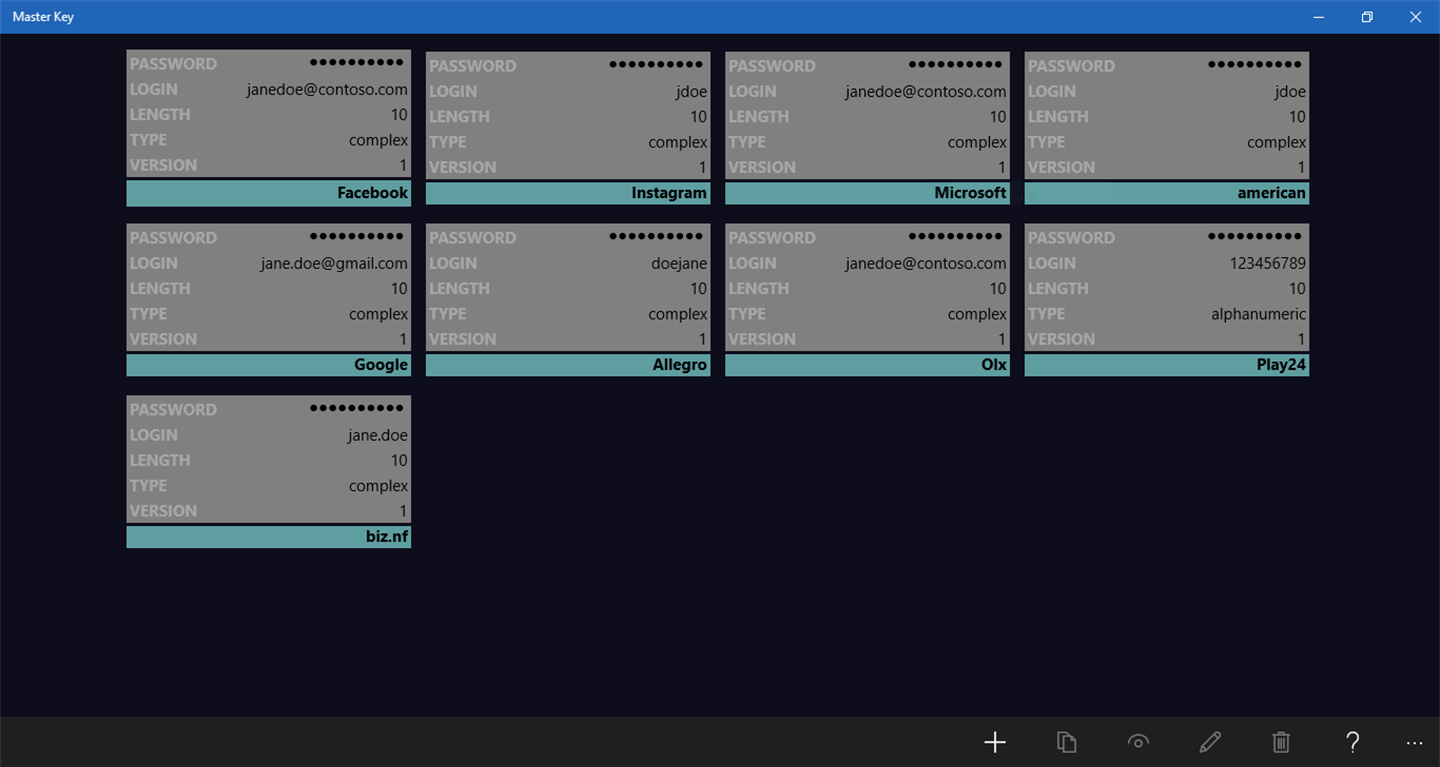Click masked password dots on Microsoft card

[956, 66]
